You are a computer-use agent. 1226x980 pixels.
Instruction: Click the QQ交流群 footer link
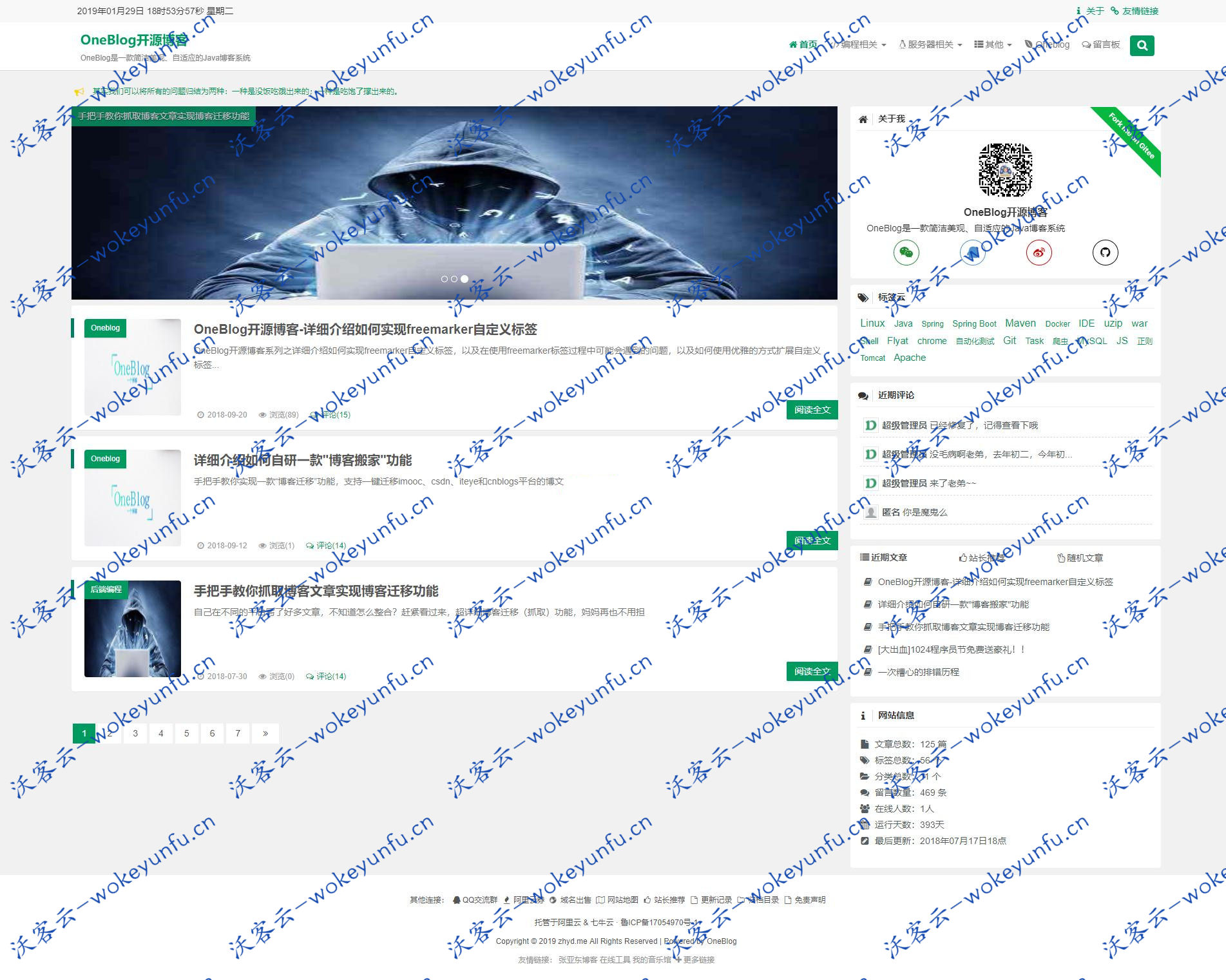[x=475, y=900]
